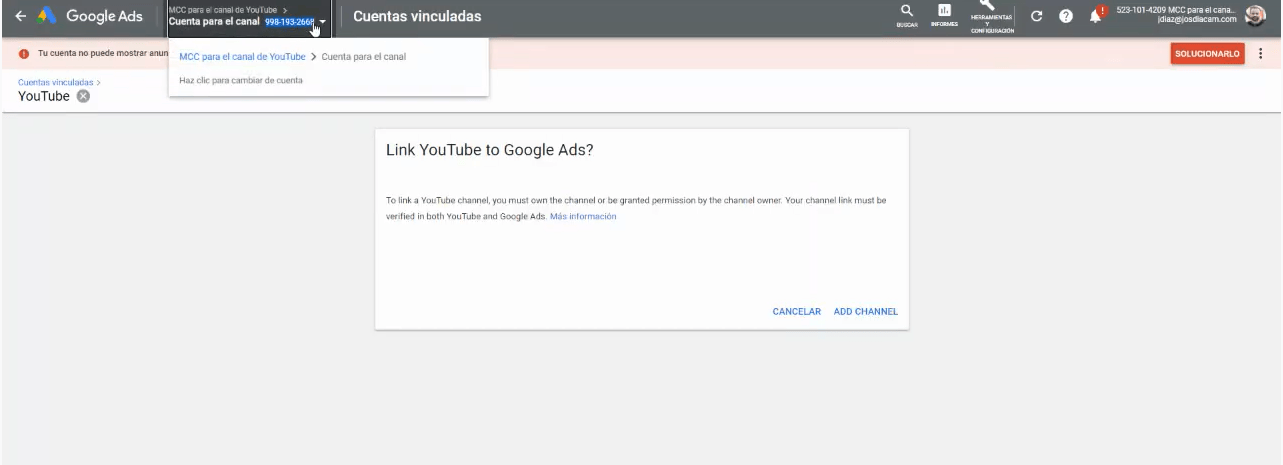
Task: Click account email jdiaz@josdiacam.com text
Action: [x=1197, y=20]
